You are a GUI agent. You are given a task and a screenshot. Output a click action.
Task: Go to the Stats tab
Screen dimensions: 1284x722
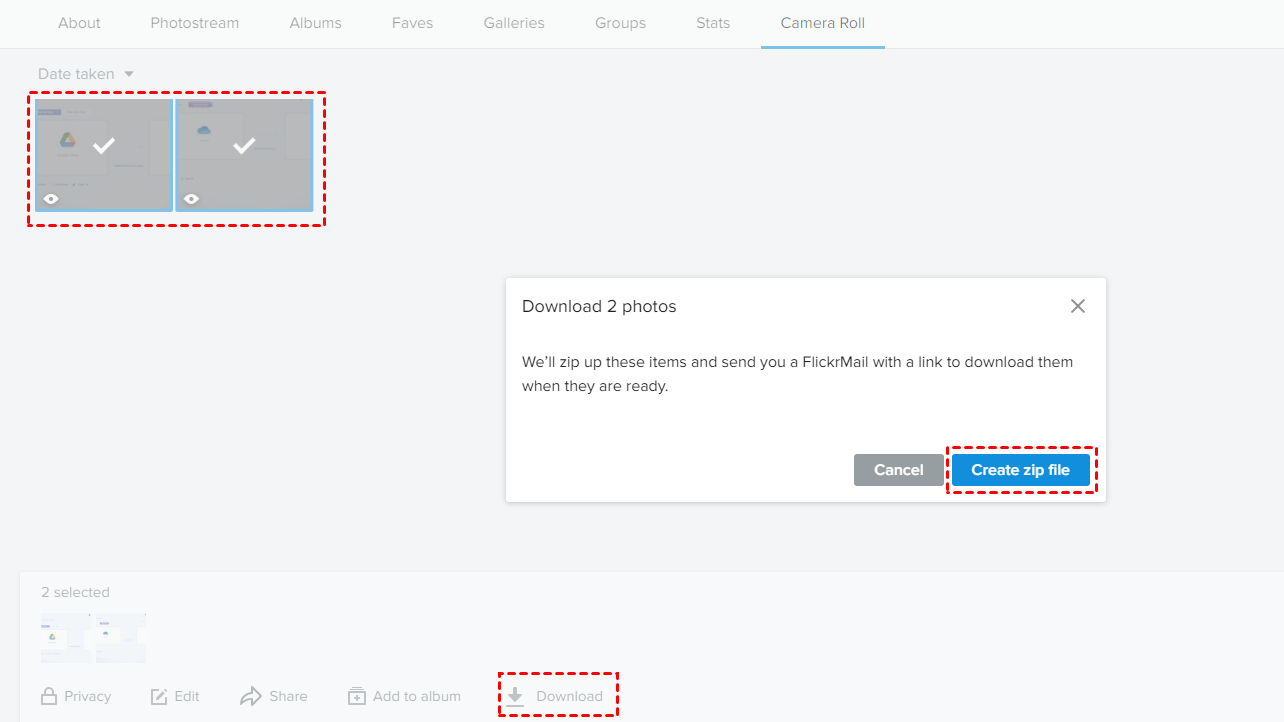tap(713, 23)
